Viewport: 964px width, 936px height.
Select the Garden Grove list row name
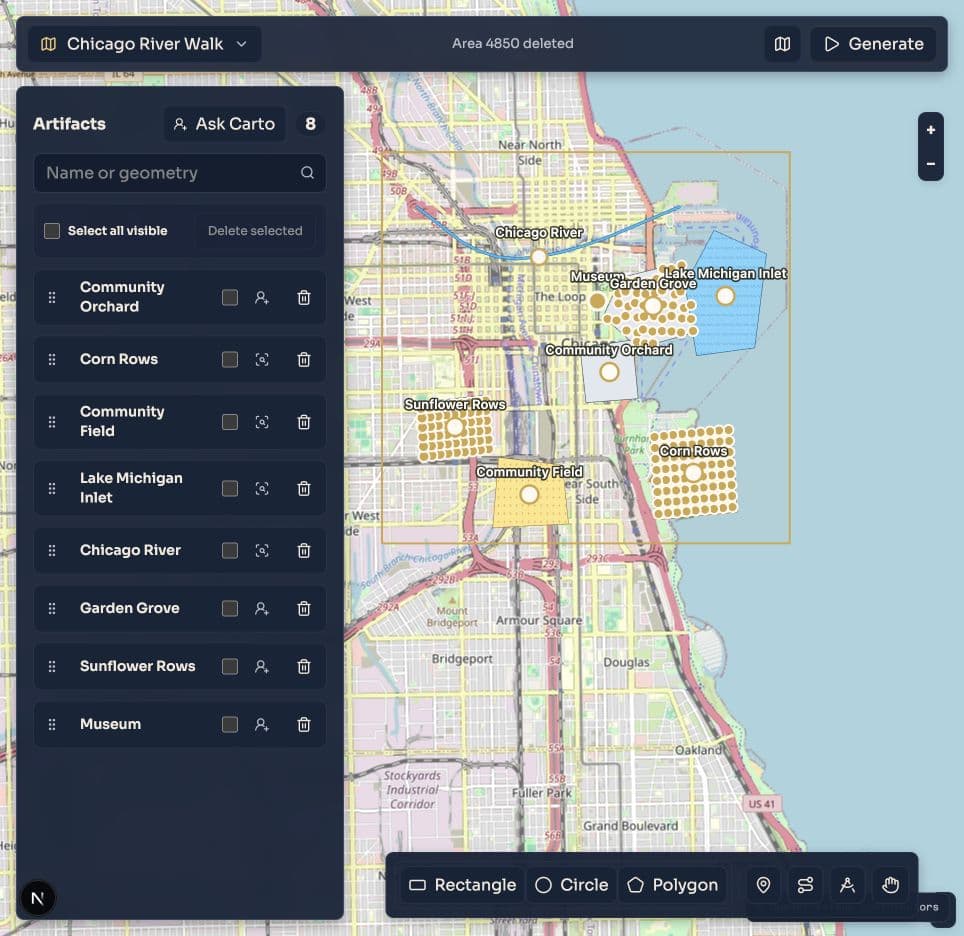tap(130, 608)
